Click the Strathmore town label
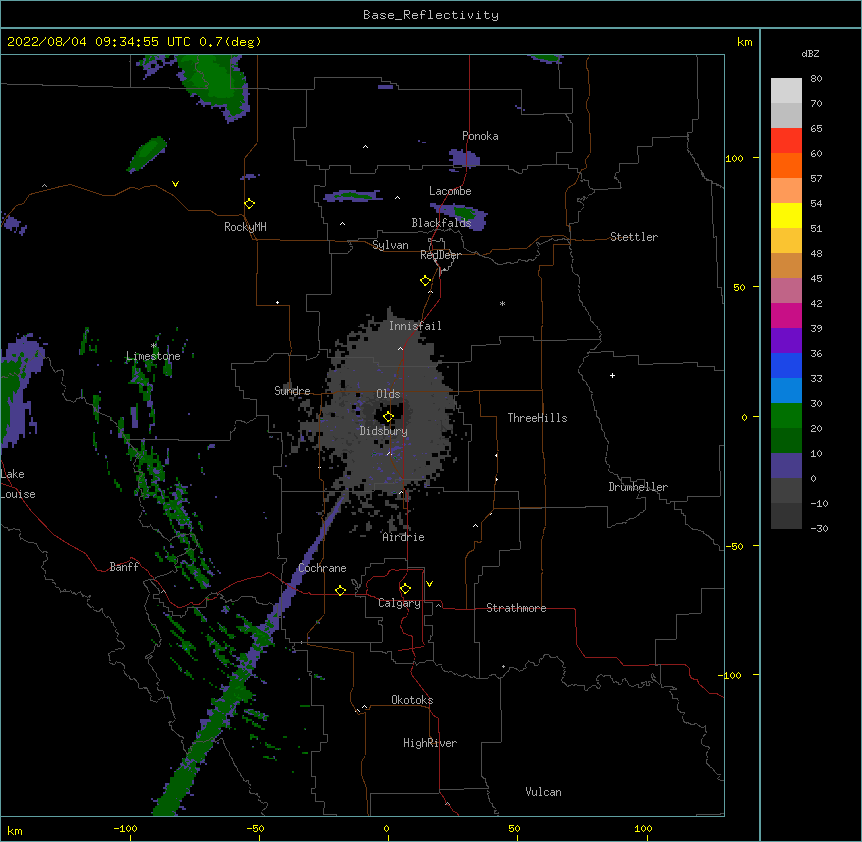This screenshot has height=842, width=862. pyautogui.click(x=516, y=608)
